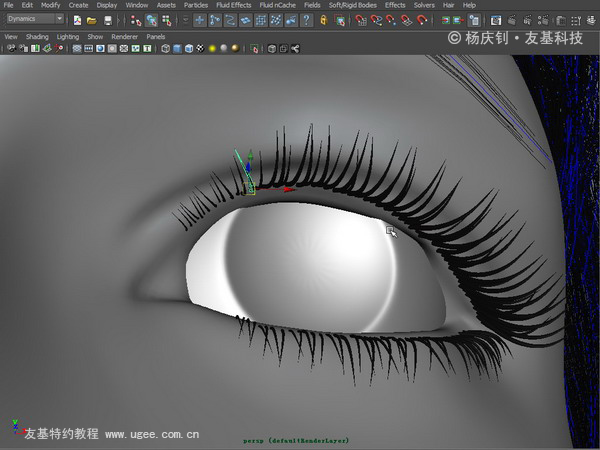Screen dimensions: 600x450
Task: Toggle the viewport grid icon
Action: click(x=77, y=48)
